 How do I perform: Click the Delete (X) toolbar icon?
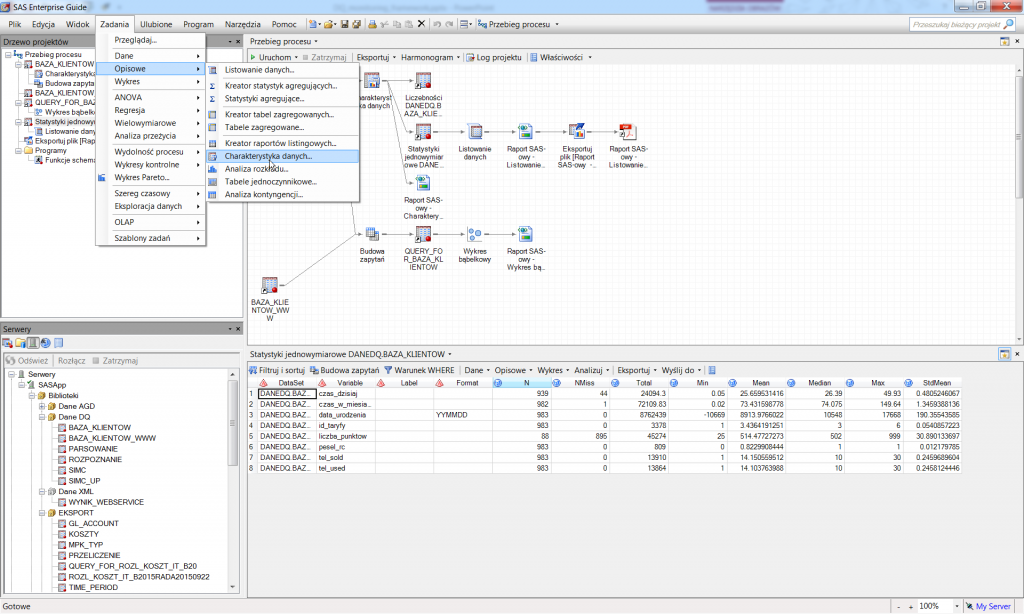coord(421,24)
